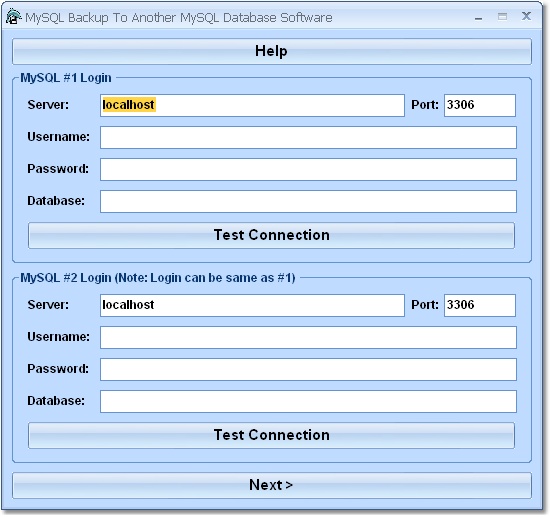
Task: Focus the MySQL #2 Password field
Action: tap(308, 369)
